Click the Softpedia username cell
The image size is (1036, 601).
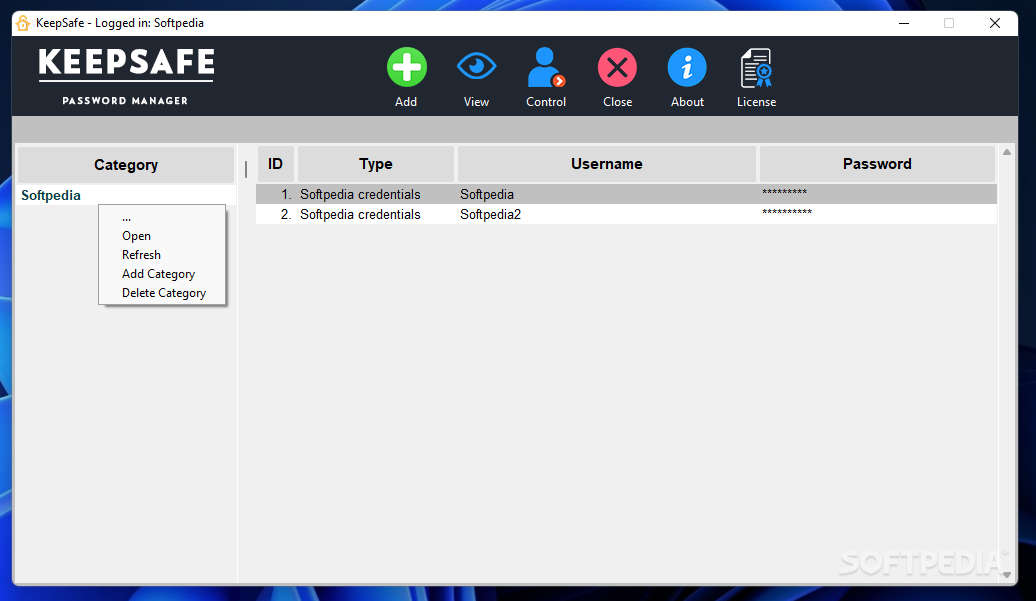tap(487, 194)
